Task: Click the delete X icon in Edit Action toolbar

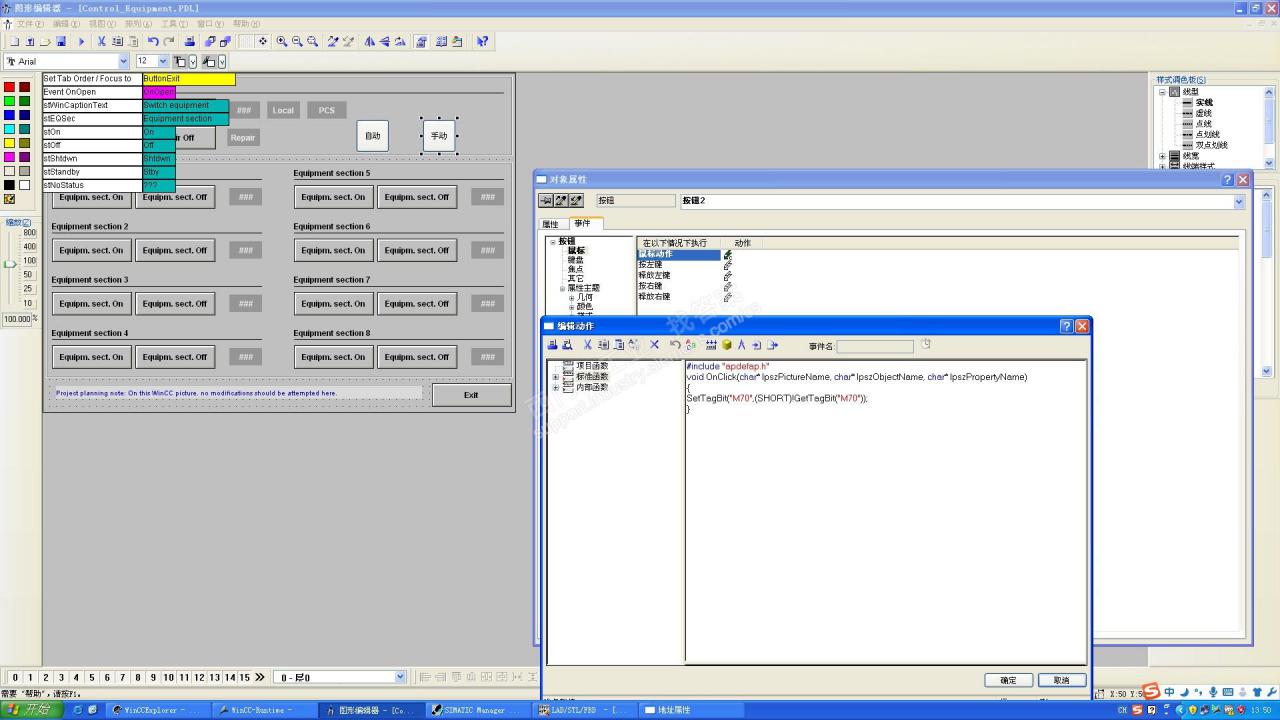Action: coord(655,345)
